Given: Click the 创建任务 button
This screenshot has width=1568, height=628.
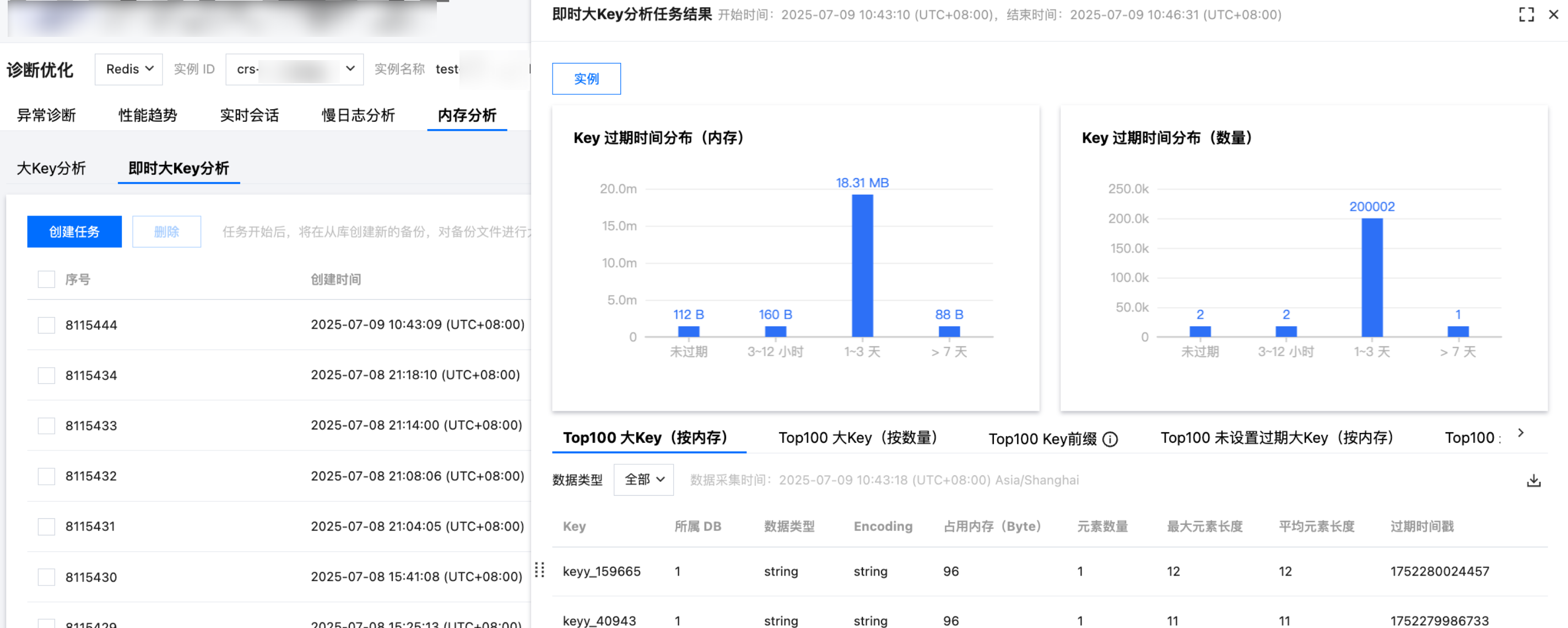Looking at the screenshot, I should click(74, 232).
